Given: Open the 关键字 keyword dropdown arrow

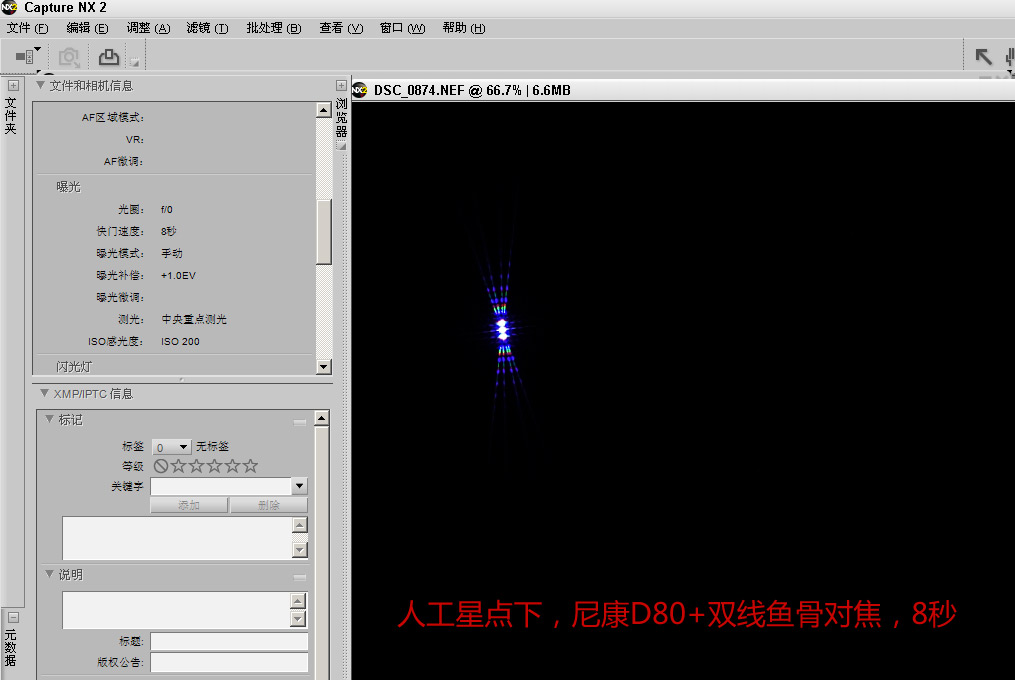Looking at the screenshot, I should point(299,486).
